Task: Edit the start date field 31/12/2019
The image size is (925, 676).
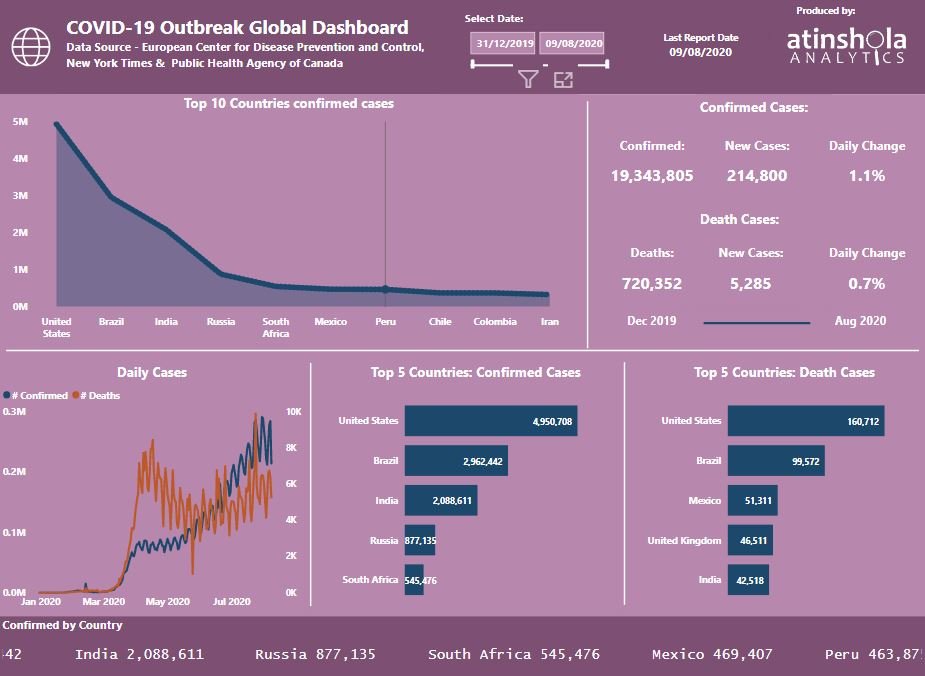Action: click(x=503, y=43)
